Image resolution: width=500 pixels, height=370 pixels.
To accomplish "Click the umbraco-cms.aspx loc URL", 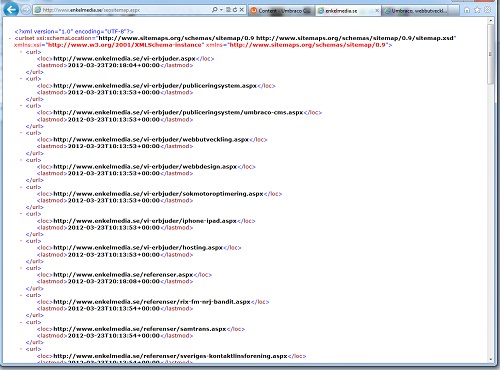I will click(178, 113).
